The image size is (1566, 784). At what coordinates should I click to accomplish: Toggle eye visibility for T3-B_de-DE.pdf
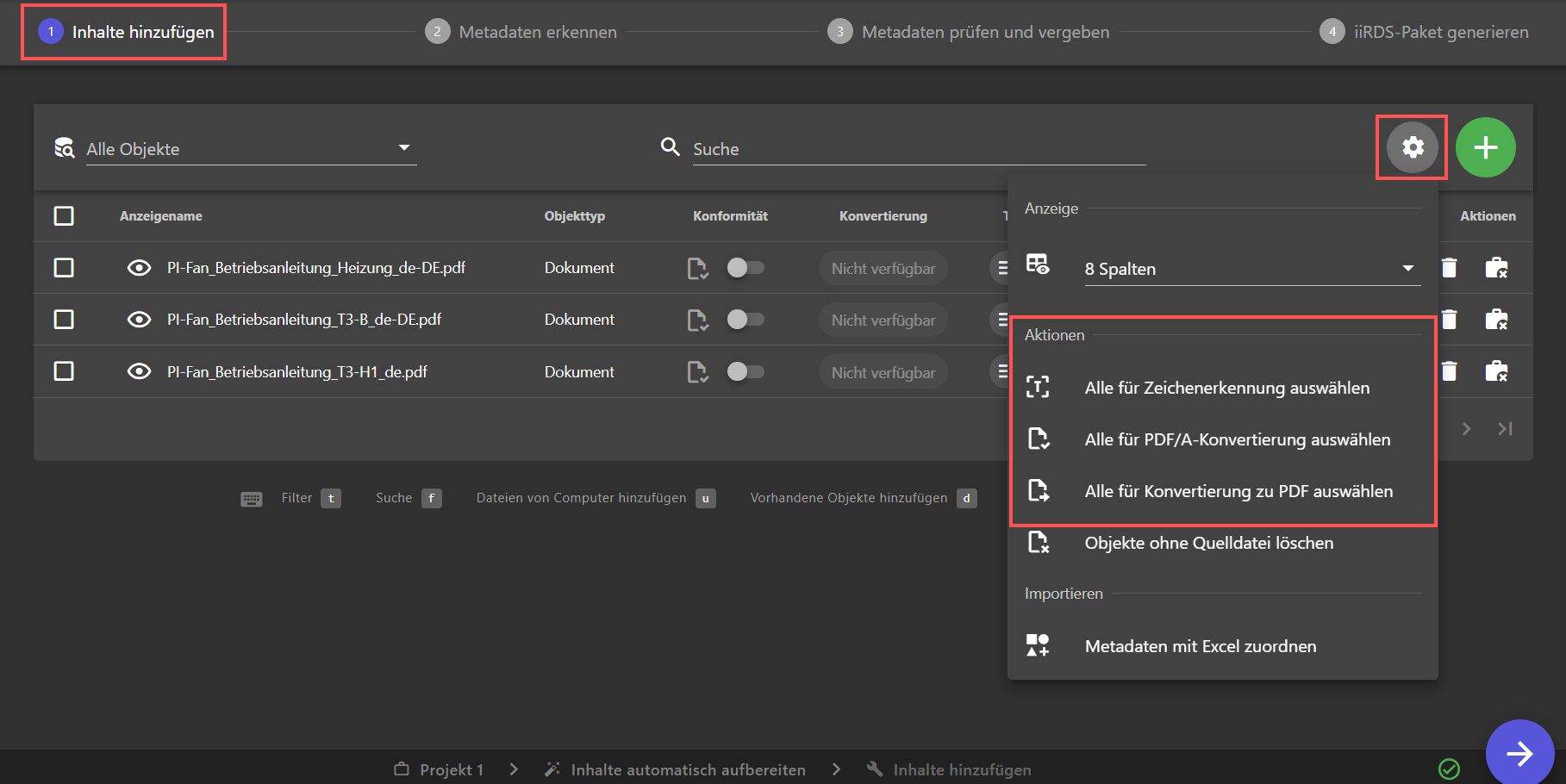[139, 320]
